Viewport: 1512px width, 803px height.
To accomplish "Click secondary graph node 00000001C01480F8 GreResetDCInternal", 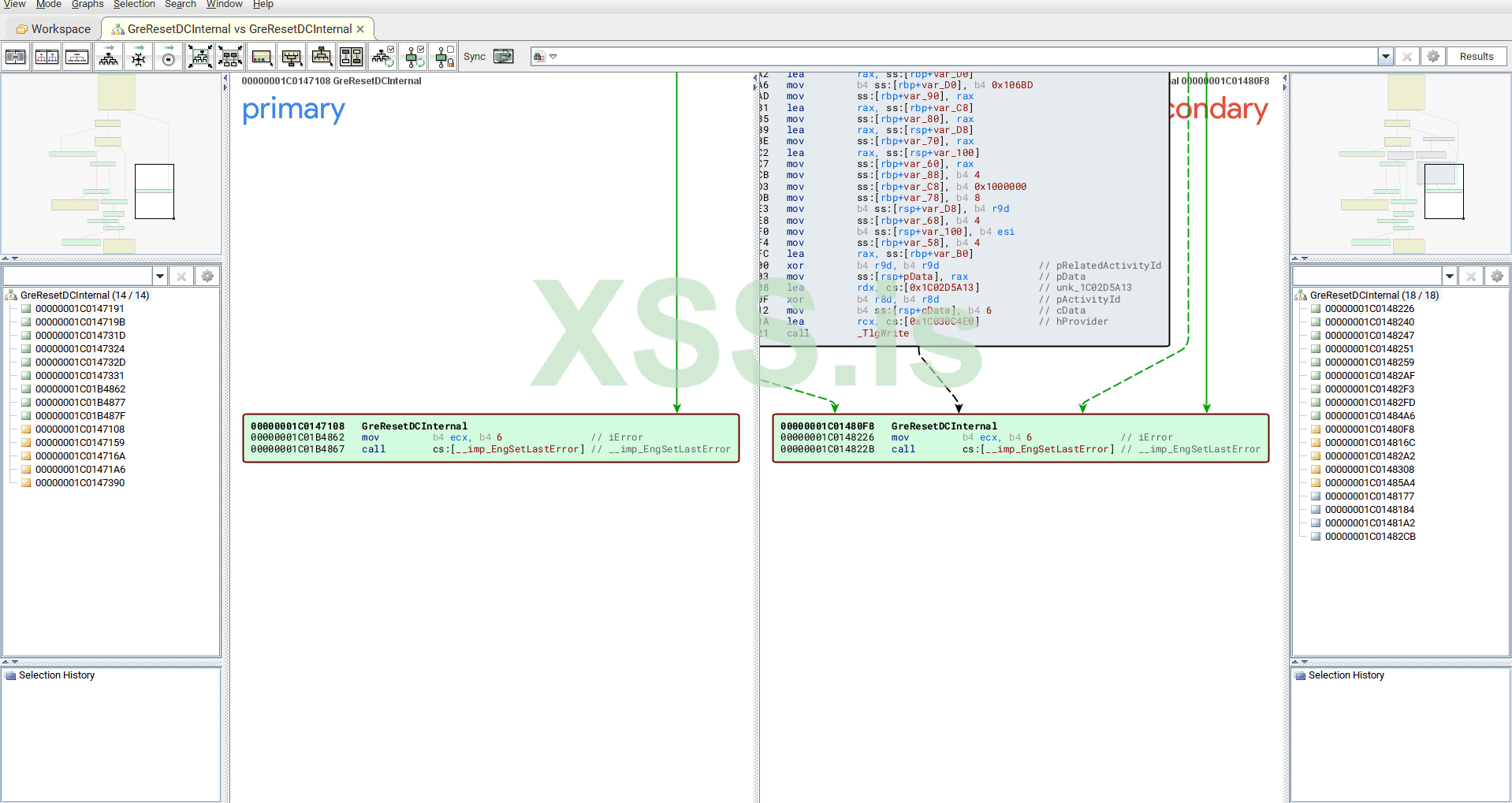I will (1021, 438).
